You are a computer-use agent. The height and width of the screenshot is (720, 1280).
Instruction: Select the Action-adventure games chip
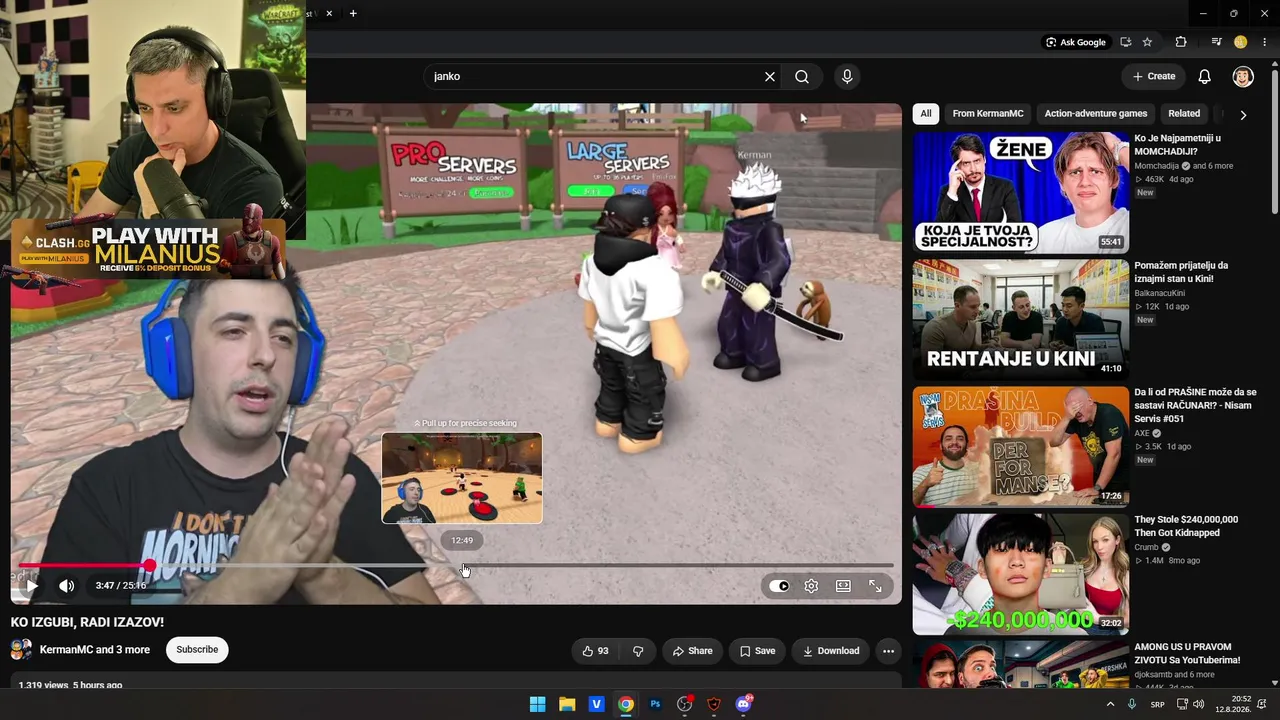[x=1096, y=114]
